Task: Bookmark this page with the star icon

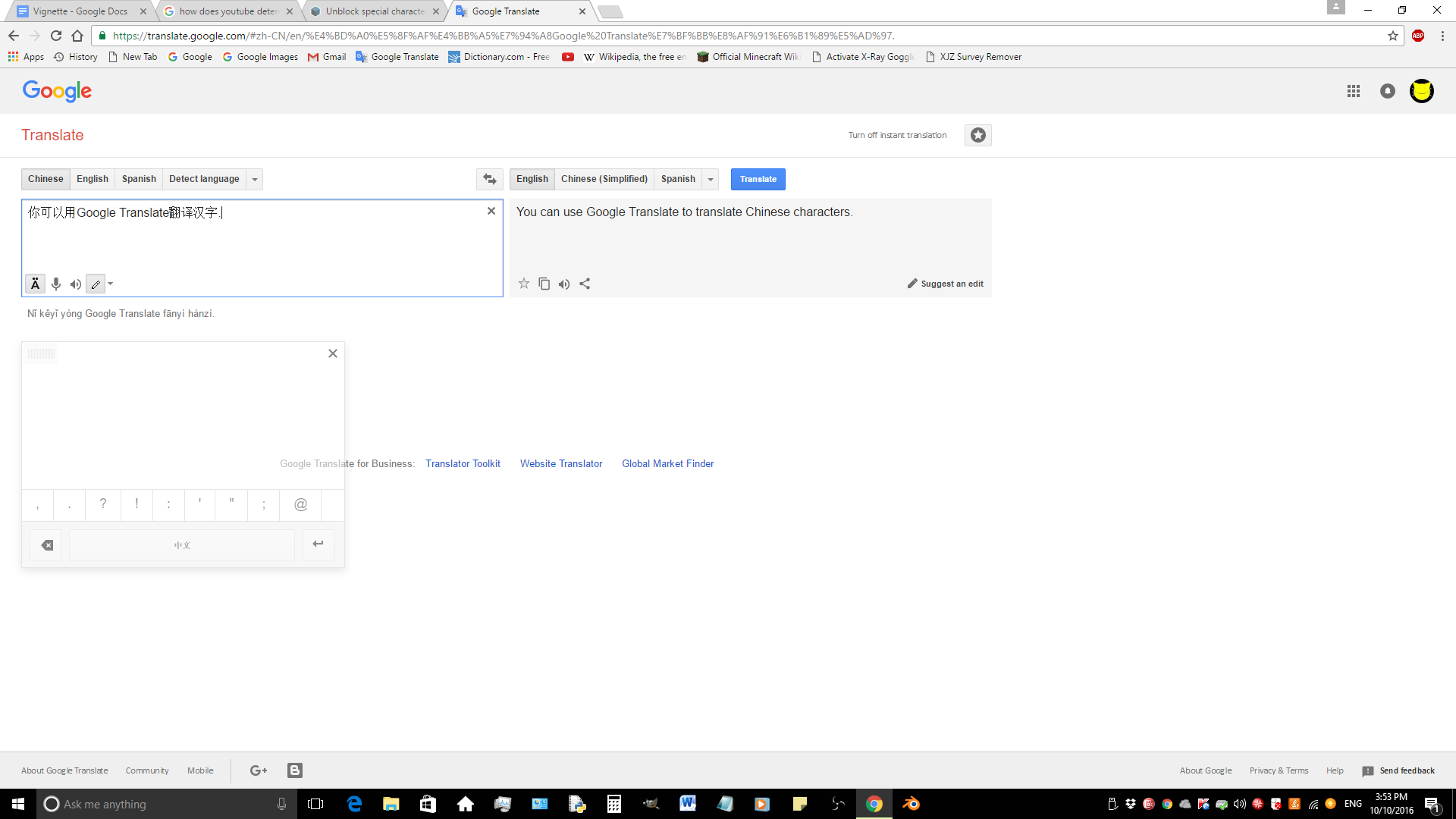Action: click(x=1393, y=36)
